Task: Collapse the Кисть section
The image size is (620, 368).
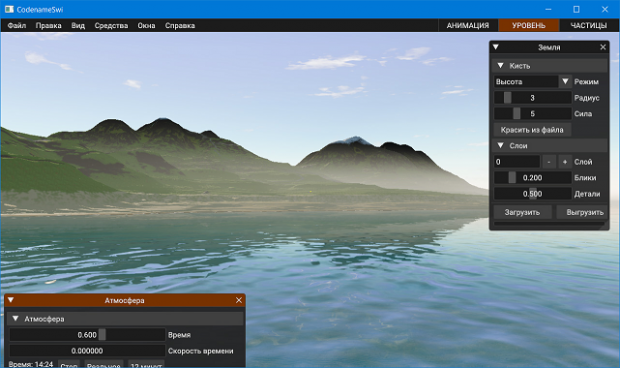Action: (500, 66)
